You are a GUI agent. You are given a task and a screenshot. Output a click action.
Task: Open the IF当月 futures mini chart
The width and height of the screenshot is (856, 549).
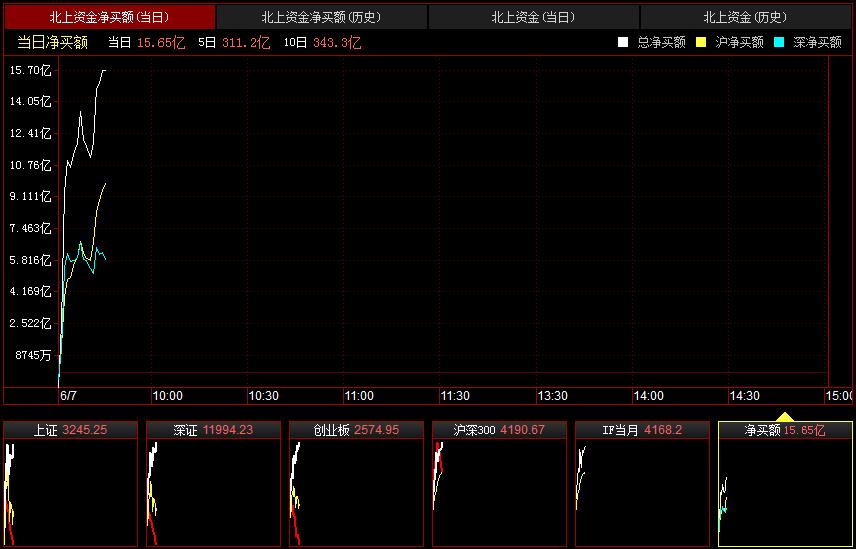(642, 484)
